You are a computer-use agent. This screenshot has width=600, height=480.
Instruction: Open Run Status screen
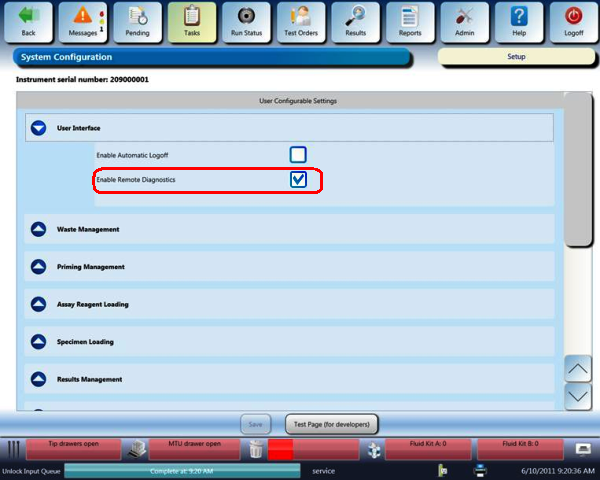point(245,22)
